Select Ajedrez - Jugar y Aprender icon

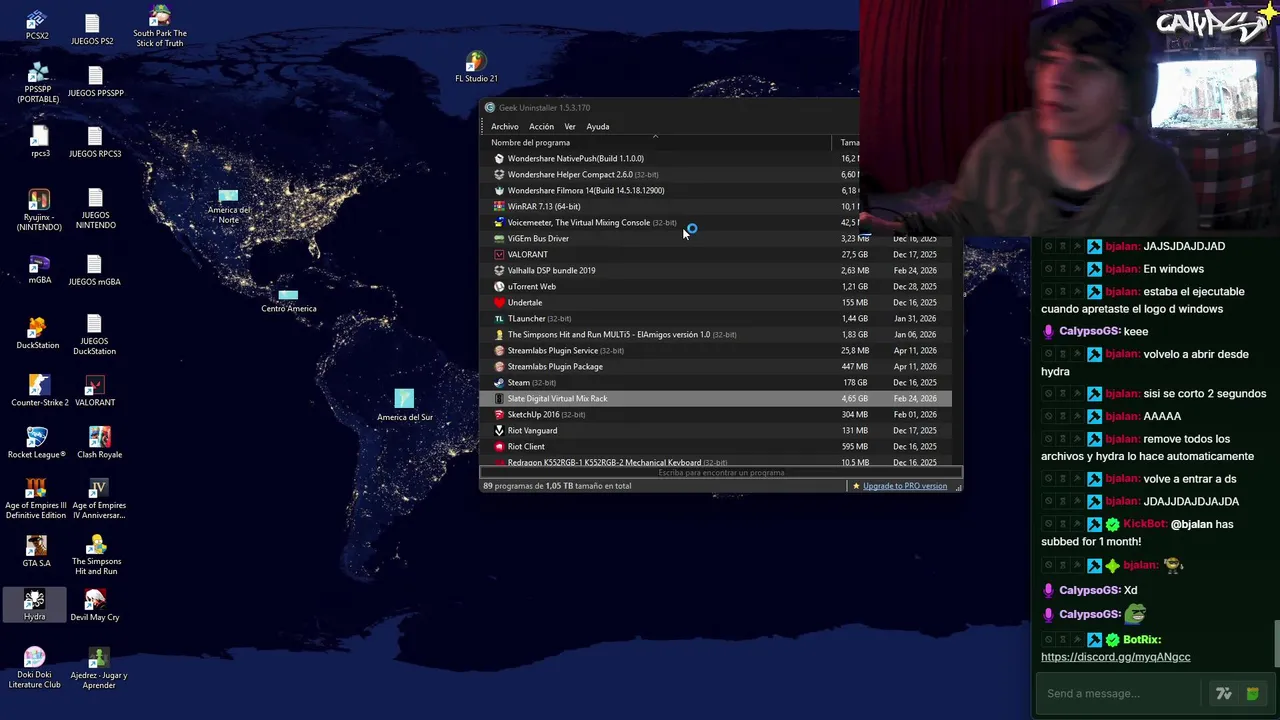[98, 667]
